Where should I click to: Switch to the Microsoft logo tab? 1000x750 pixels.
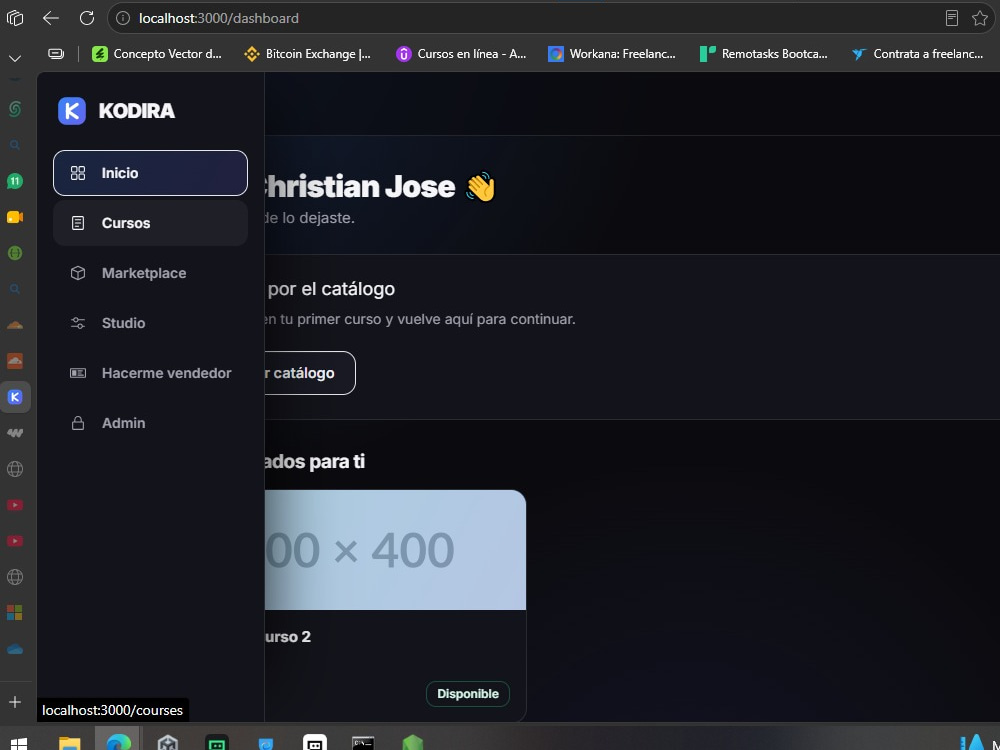(x=15, y=613)
